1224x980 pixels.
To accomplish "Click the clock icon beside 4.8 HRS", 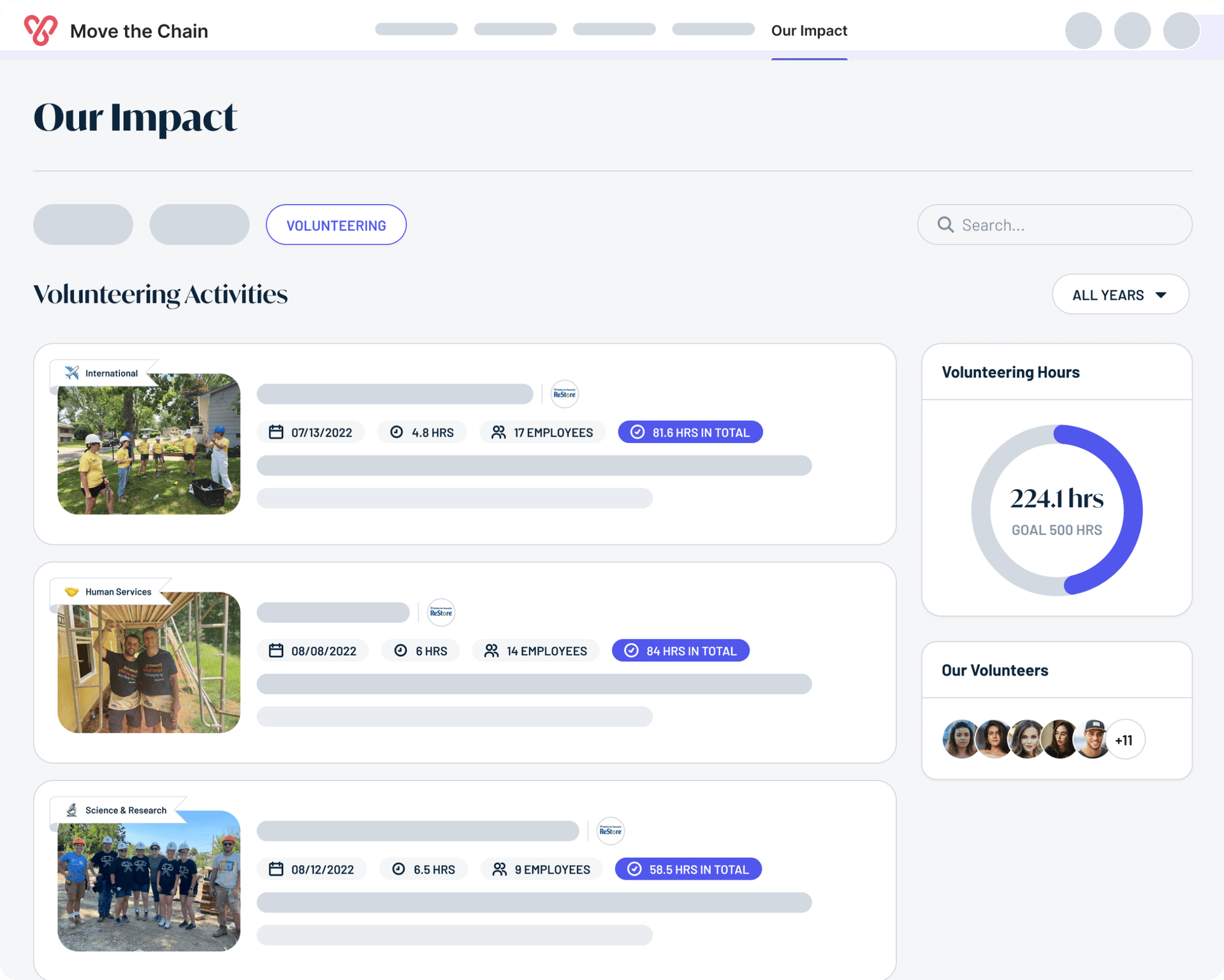I will [x=397, y=432].
